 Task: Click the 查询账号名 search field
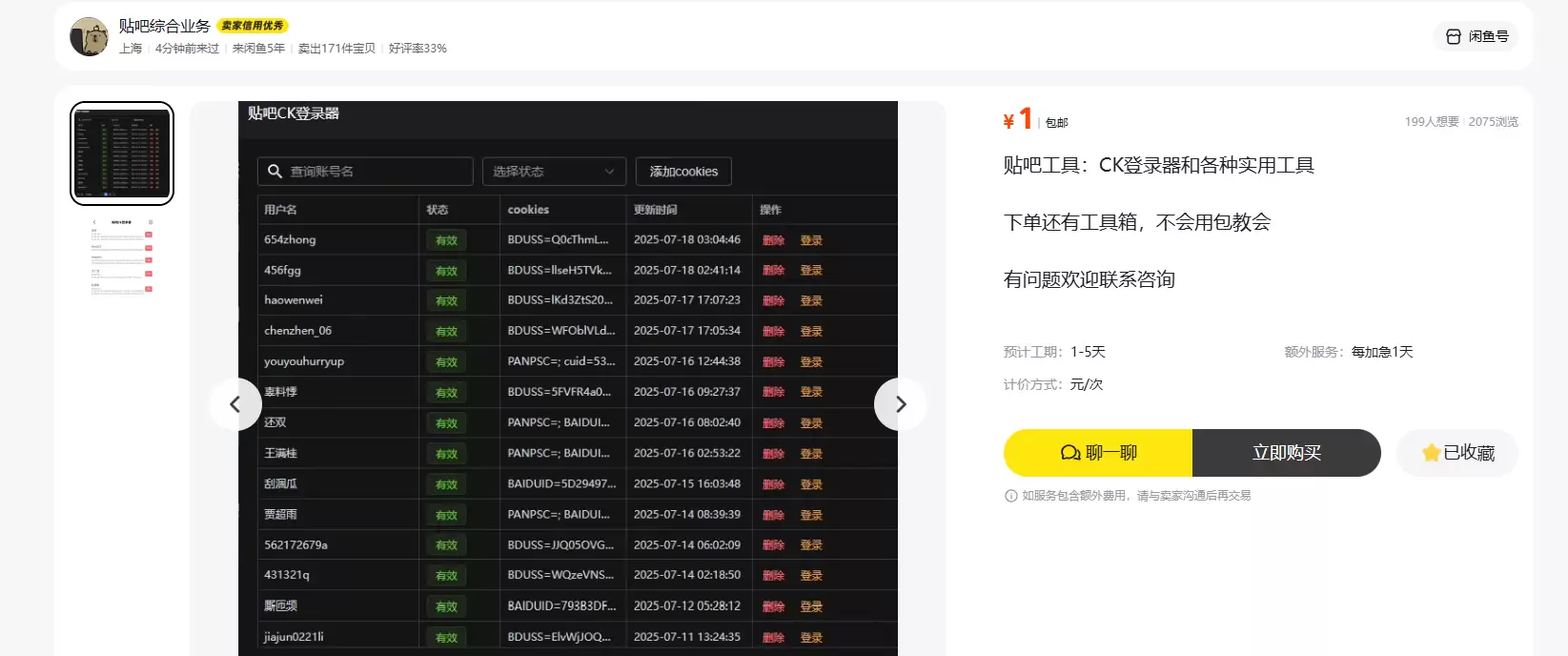365,172
